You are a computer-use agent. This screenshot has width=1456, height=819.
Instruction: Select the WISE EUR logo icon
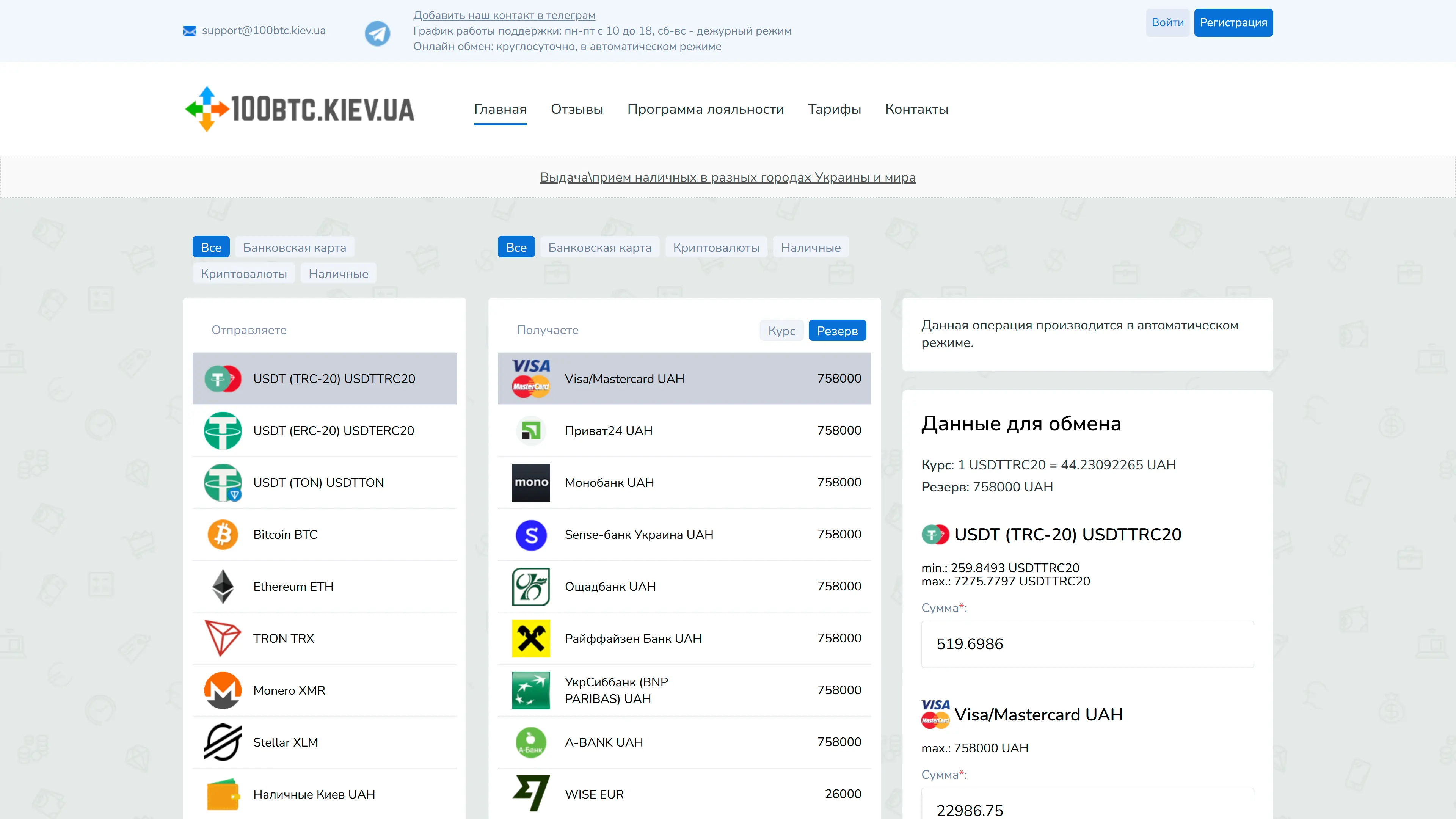pos(531,794)
